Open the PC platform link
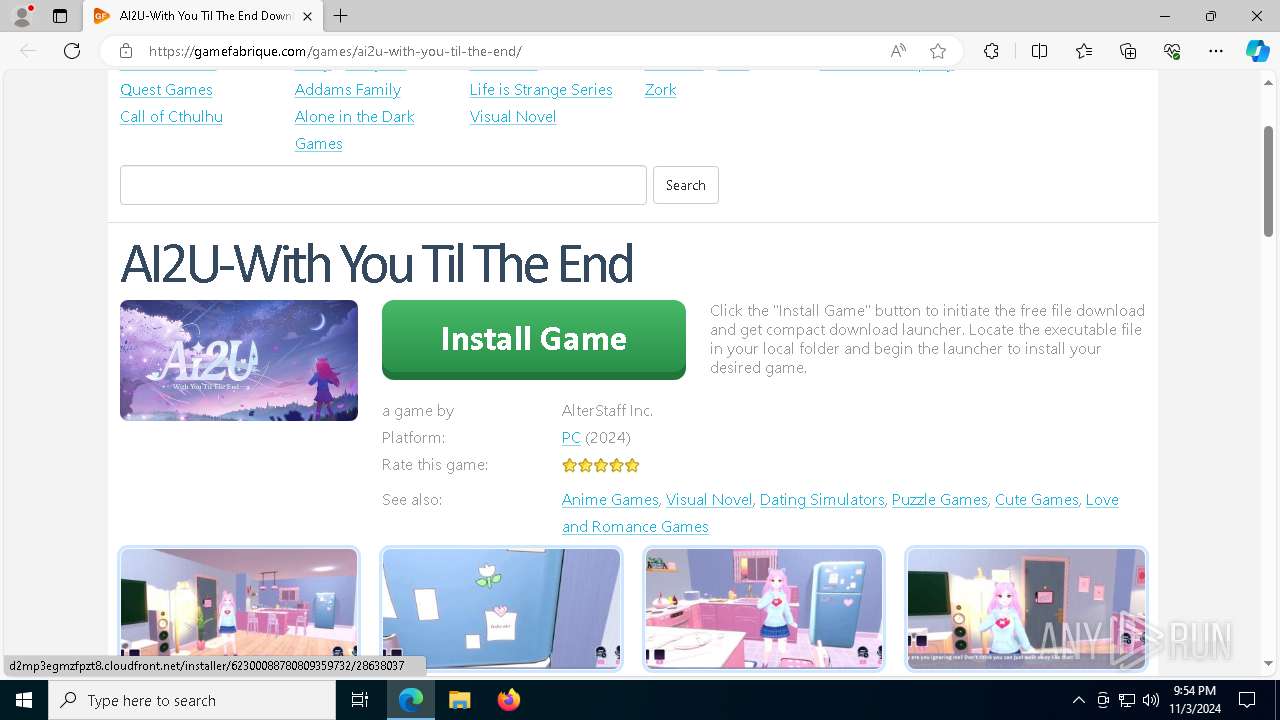This screenshot has height=720, width=1280. [571, 438]
